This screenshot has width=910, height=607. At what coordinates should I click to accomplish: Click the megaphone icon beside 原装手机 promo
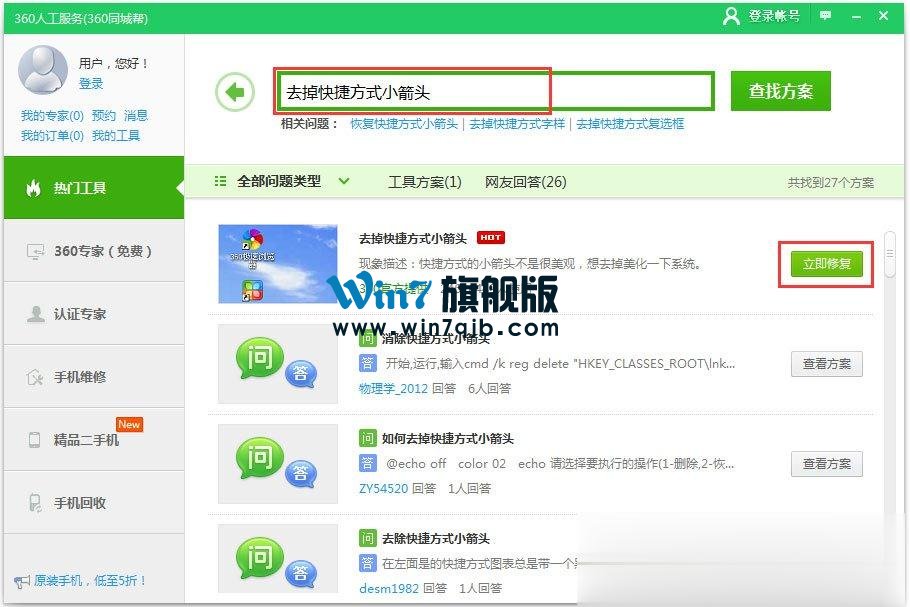21,581
